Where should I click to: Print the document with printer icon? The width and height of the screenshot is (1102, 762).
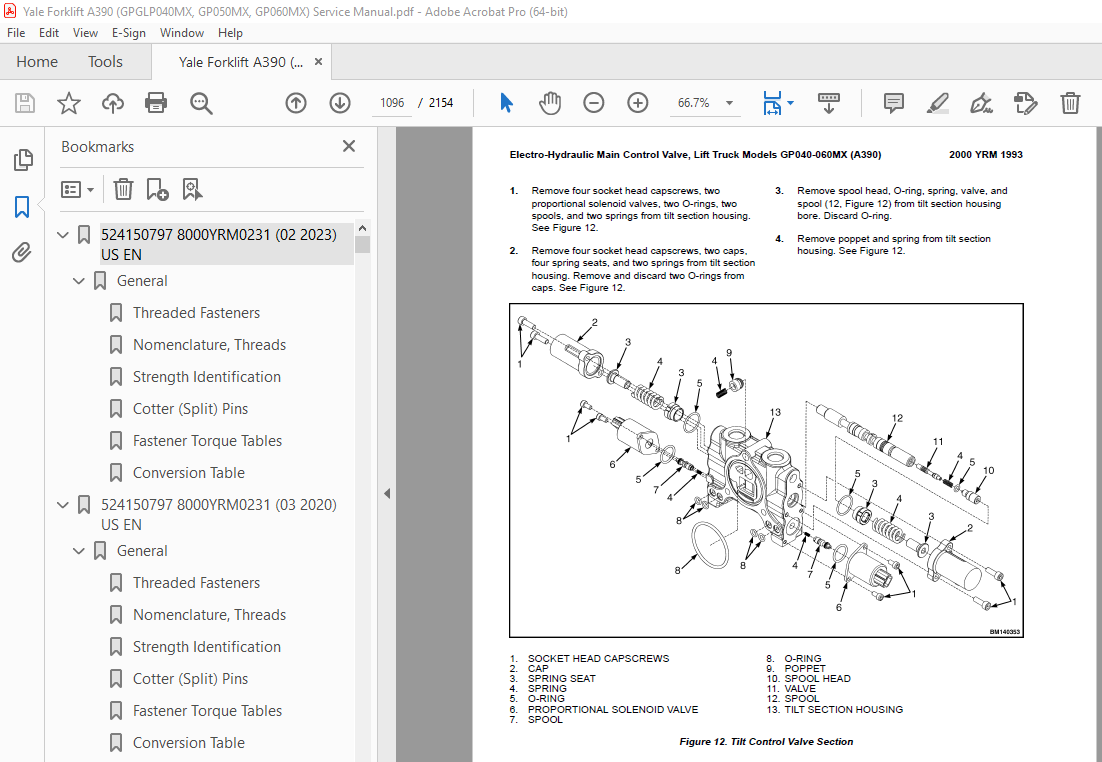[155, 103]
